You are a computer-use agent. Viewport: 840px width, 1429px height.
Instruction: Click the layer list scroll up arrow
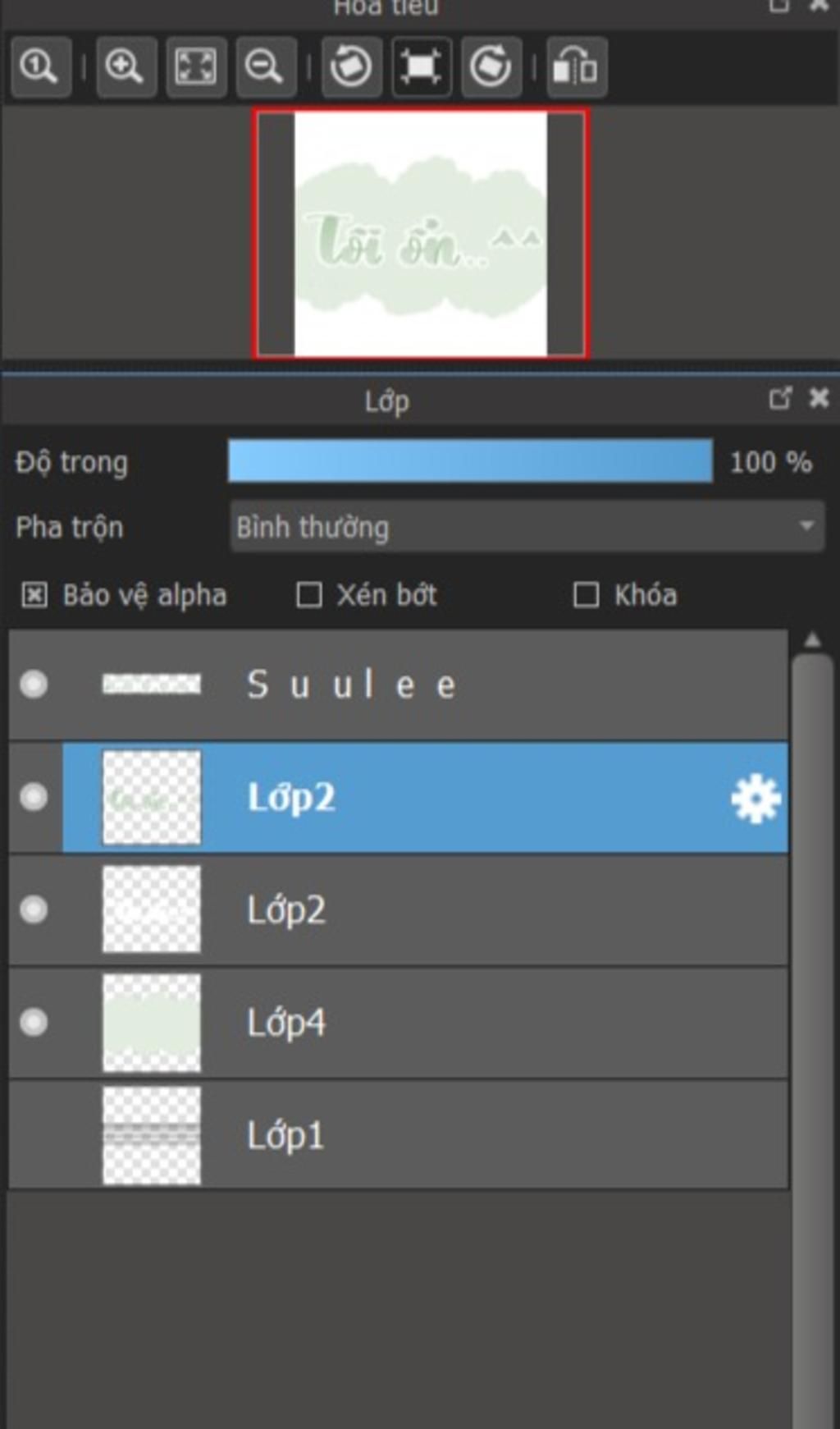(812, 640)
